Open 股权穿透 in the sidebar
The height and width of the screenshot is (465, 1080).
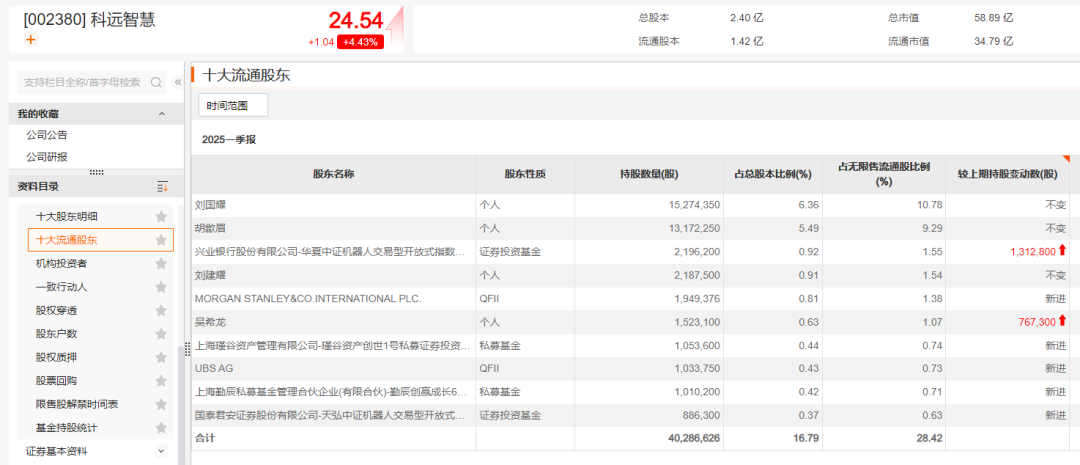coord(56,311)
